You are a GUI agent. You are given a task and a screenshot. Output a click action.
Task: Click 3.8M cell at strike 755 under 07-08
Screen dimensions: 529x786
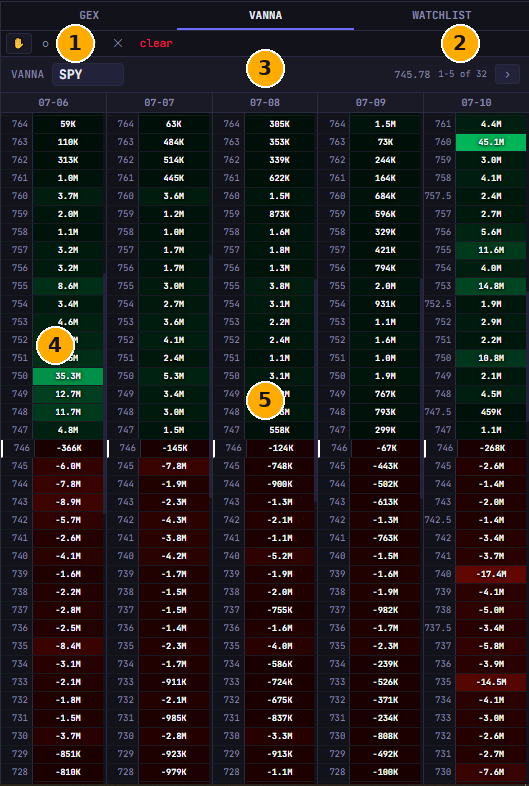click(x=279, y=286)
